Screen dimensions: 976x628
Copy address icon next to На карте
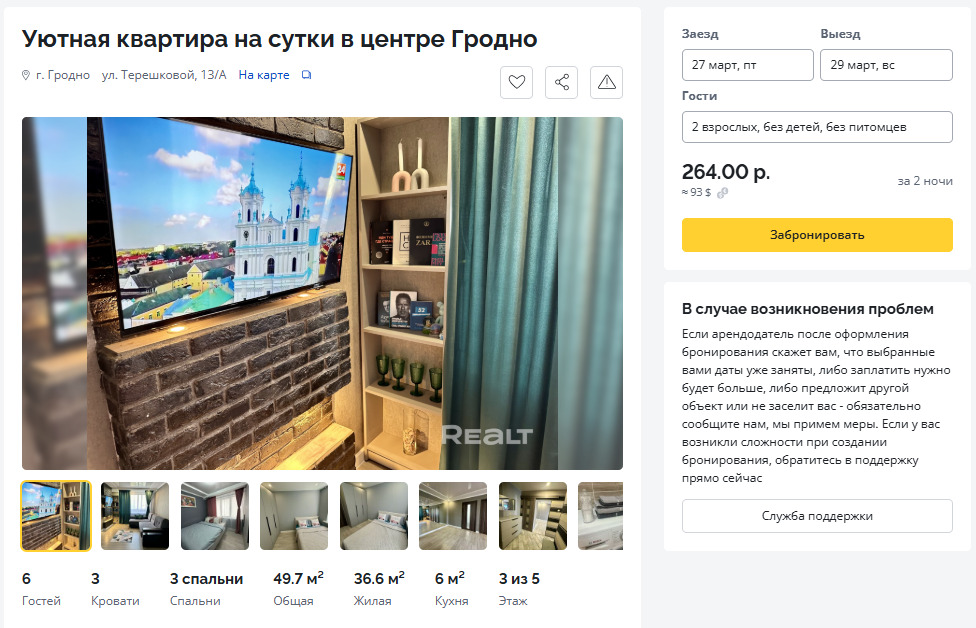pos(306,75)
